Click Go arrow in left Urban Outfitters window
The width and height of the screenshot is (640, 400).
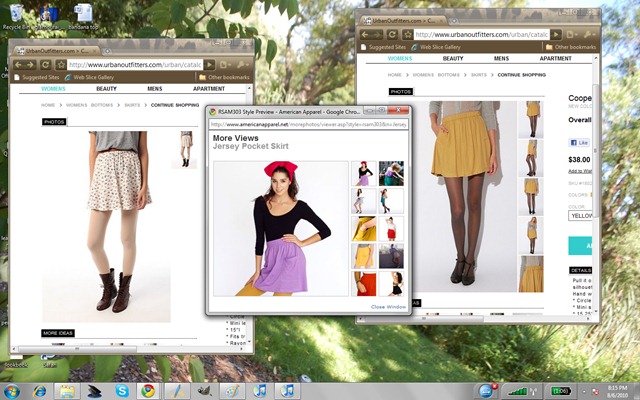click(x=209, y=64)
